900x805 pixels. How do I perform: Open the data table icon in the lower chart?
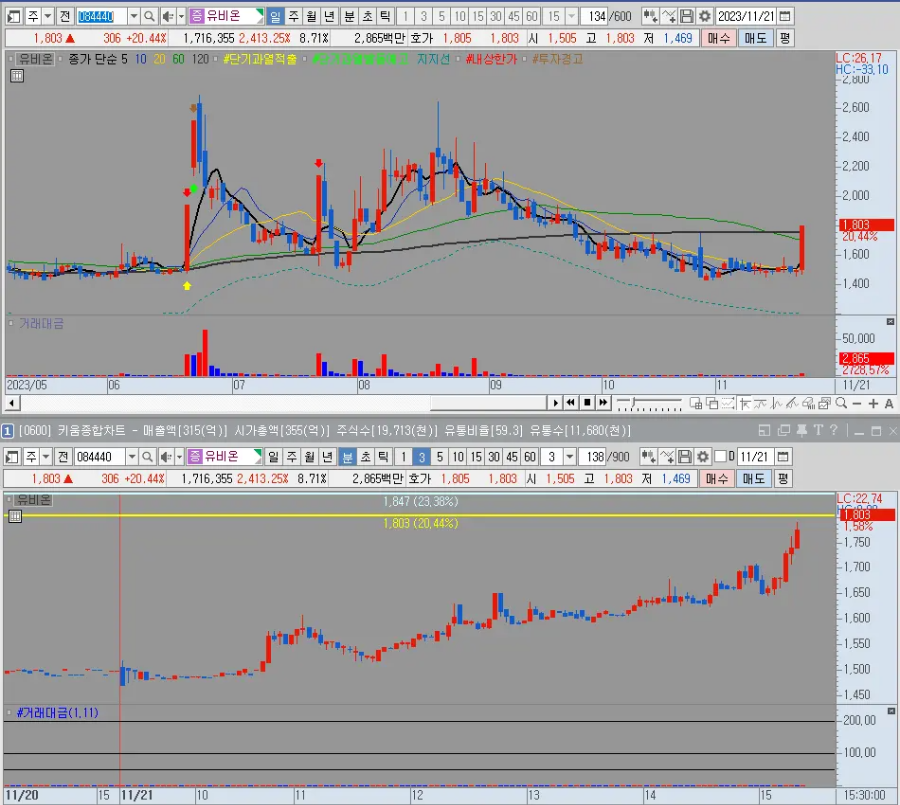click(x=15, y=517)
